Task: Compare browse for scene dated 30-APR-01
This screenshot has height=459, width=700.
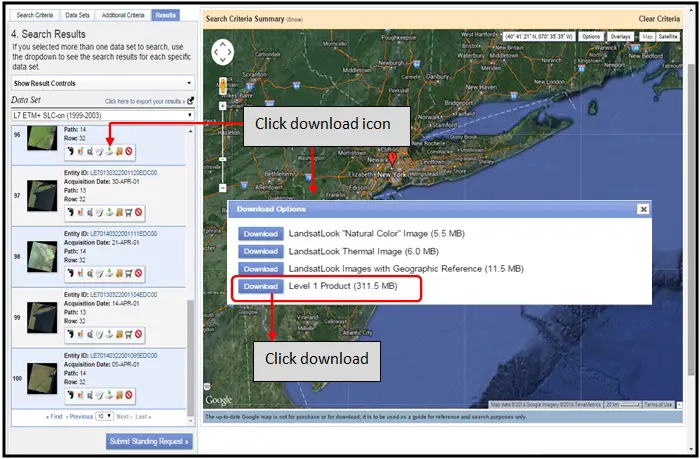Action: [90, 213]
